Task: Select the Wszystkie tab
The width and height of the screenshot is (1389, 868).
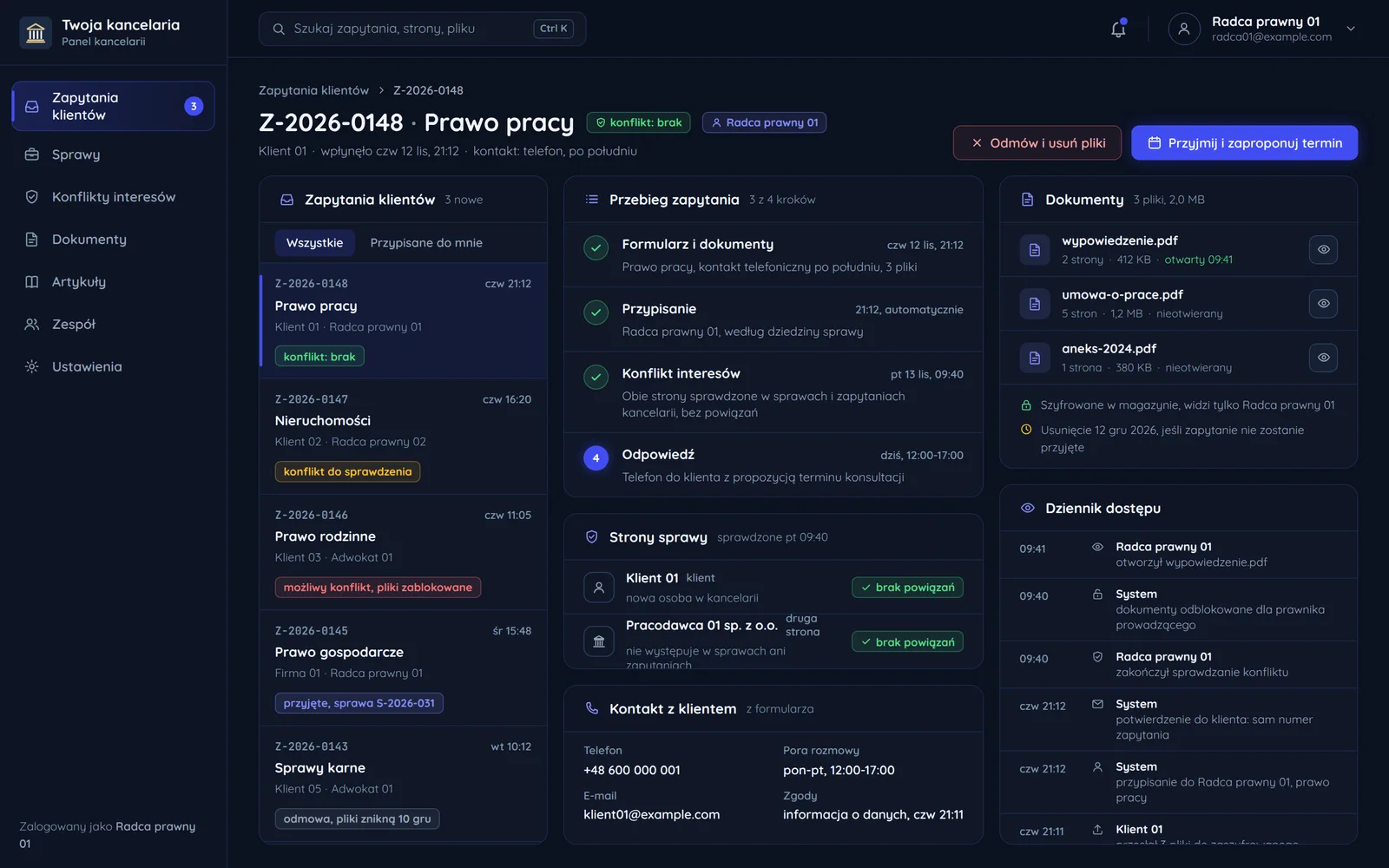Action: click(x=314, y=243)
